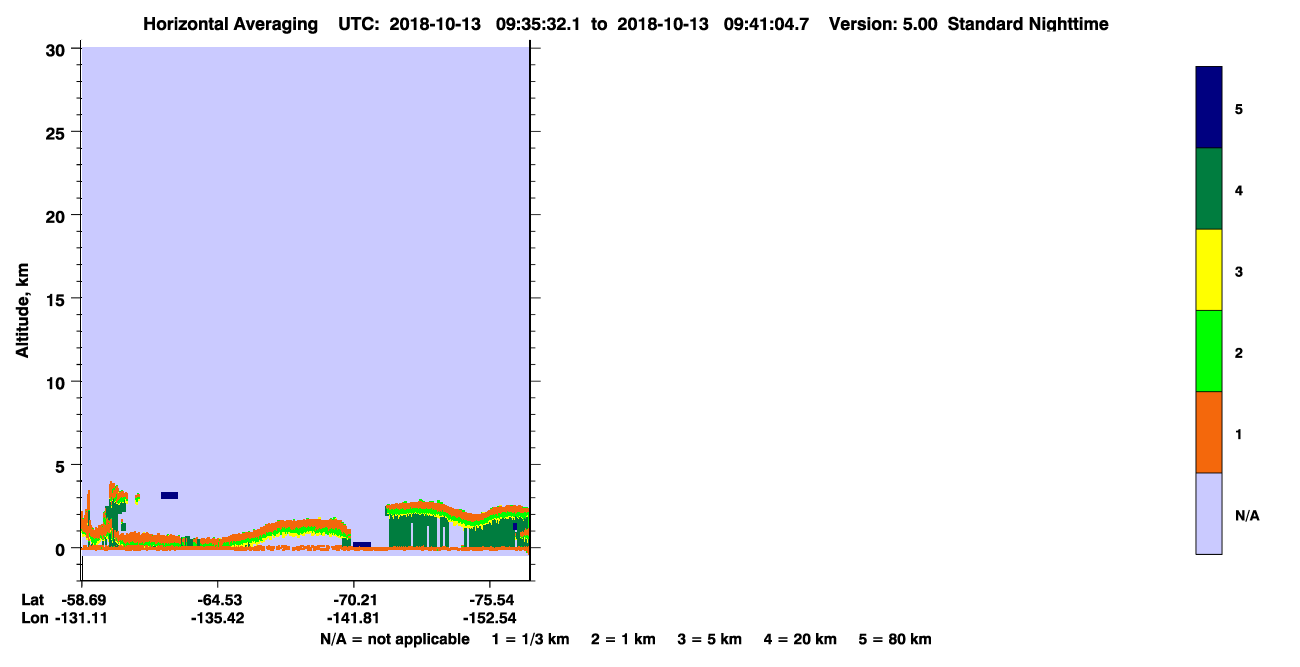The image size is (1300, 667).
Task: Click the start time '09:35:32.1' in title
Action: pos(540,24)
